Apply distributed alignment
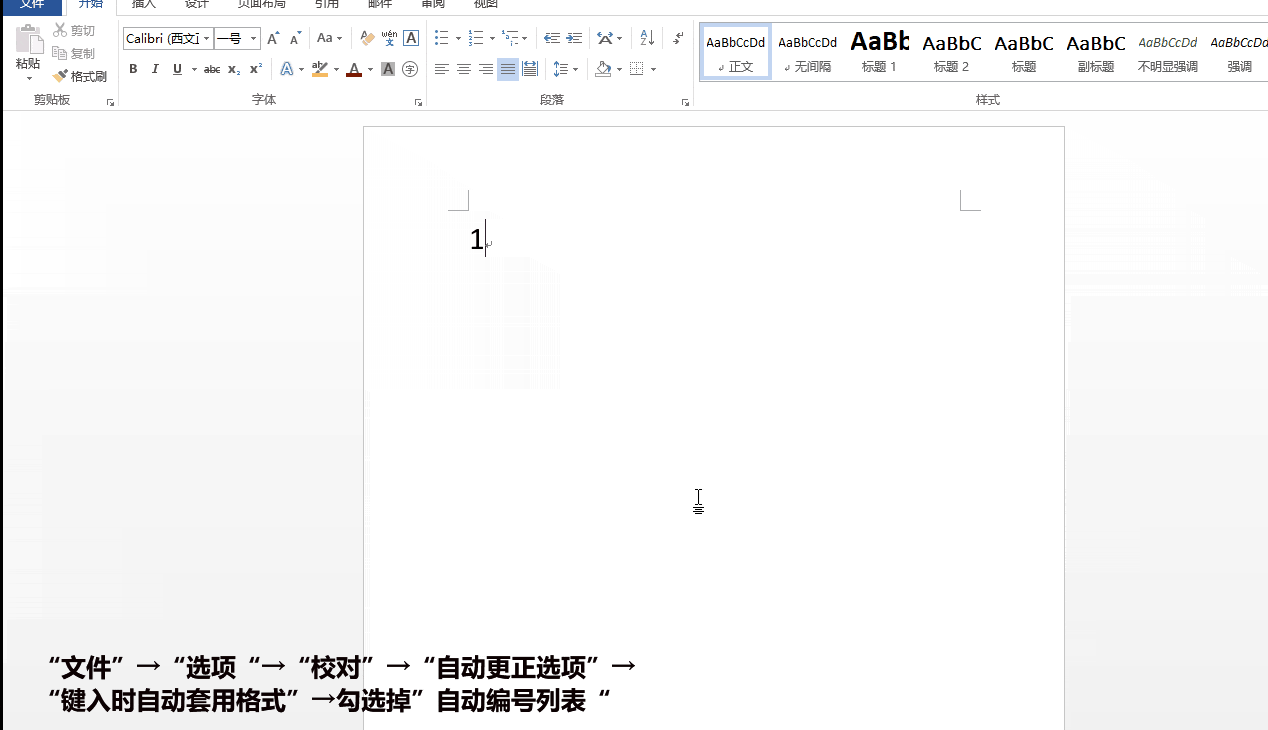The image size is (1268, 730). 530,69
